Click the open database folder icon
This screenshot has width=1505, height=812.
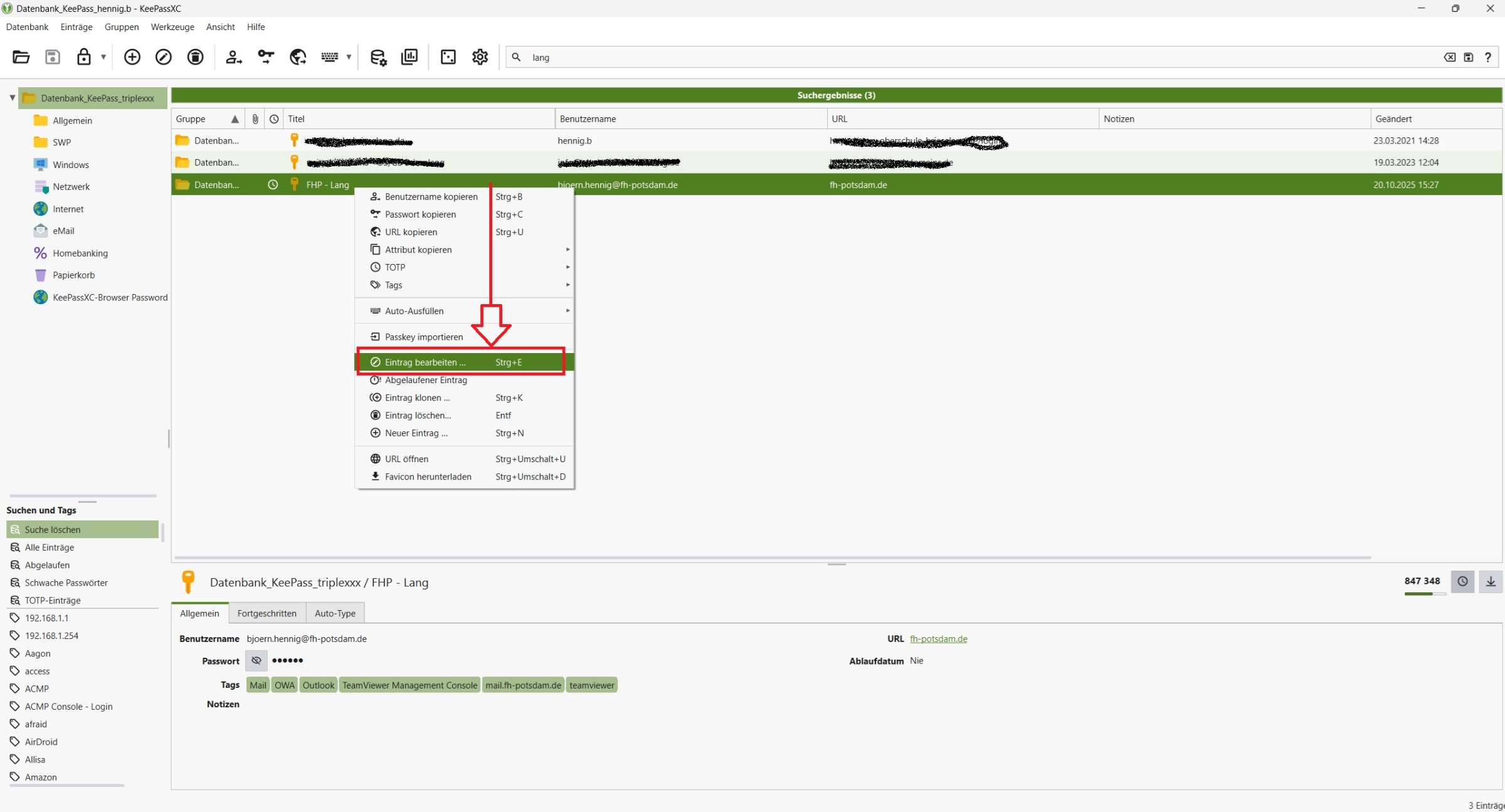21,57
